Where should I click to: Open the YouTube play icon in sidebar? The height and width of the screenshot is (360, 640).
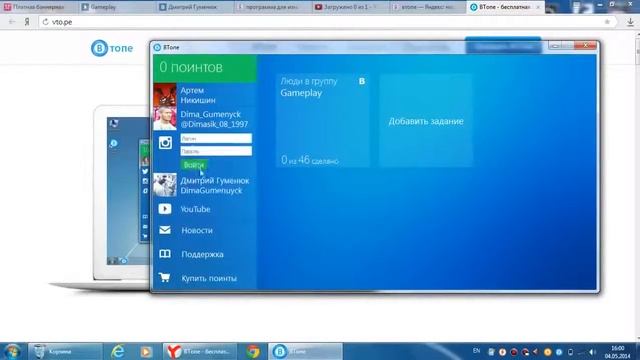click(x=165, y=209)
